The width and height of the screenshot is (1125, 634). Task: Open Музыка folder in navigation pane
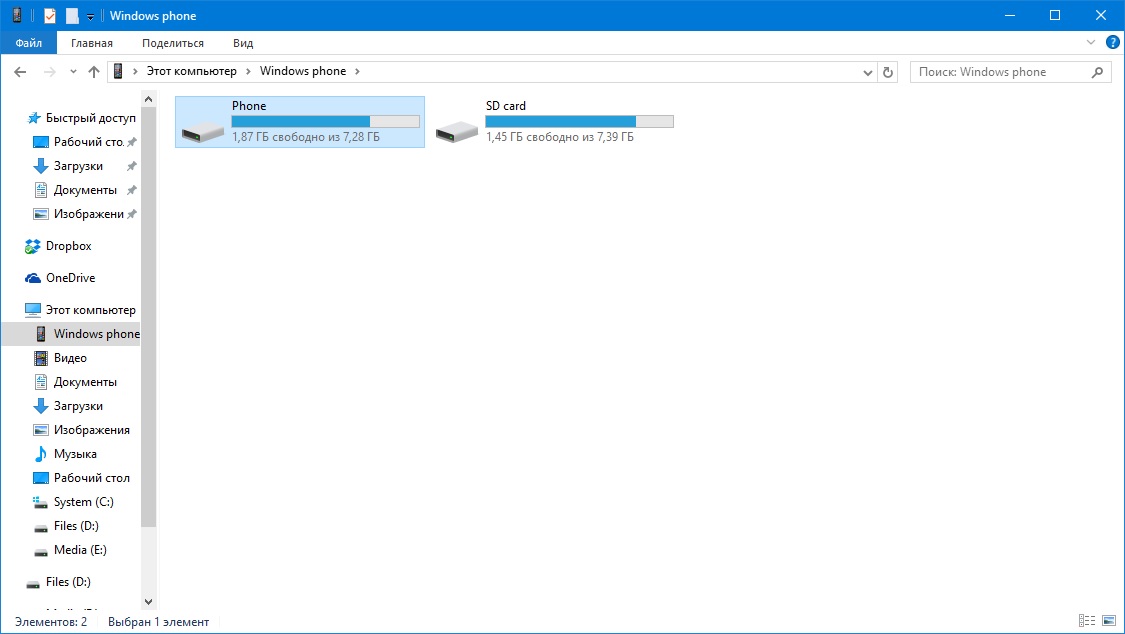(75, 454)
